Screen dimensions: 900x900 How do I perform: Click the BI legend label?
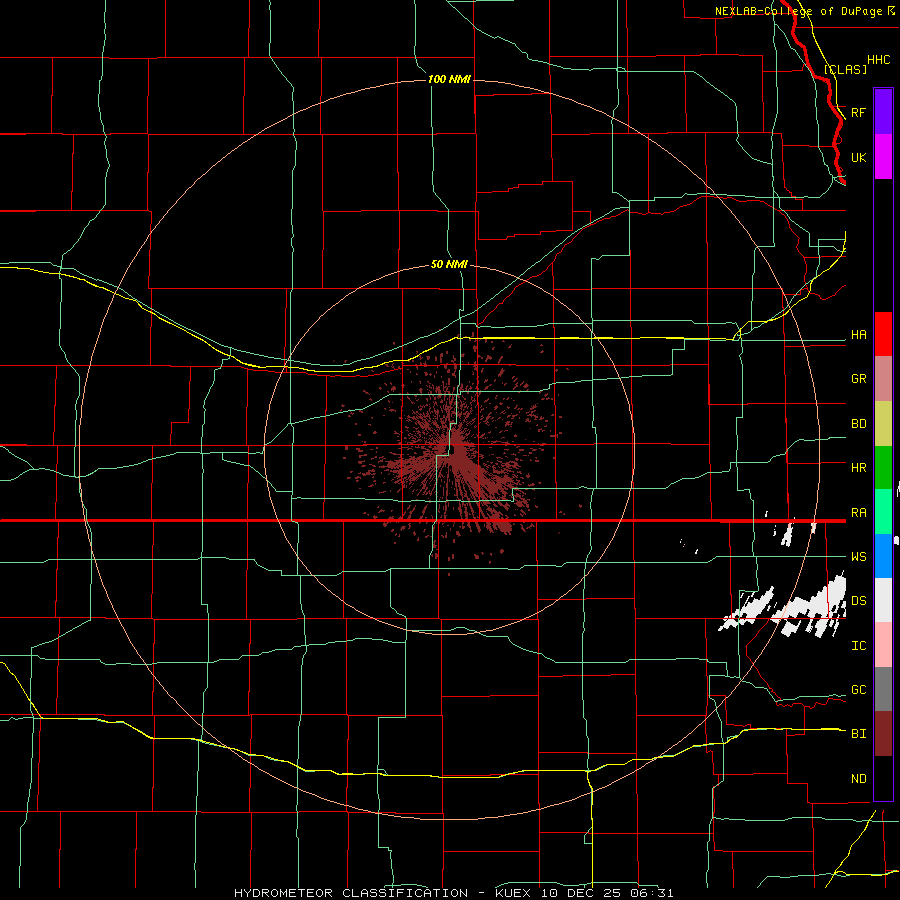pyautogui.click(x=858, y=734)
